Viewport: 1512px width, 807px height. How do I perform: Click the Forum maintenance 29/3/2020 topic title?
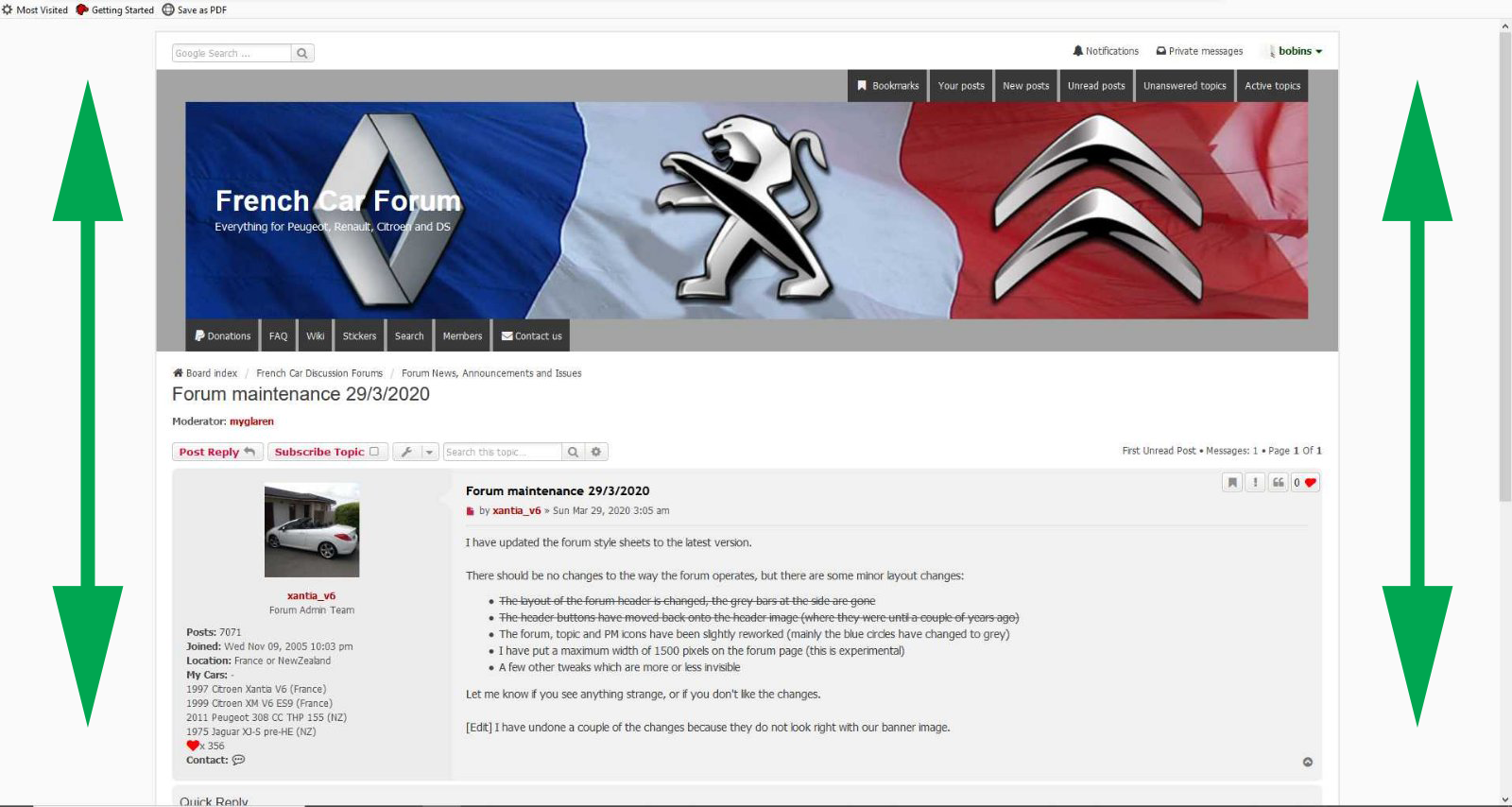pyautogui.click(x=301, y=394)
